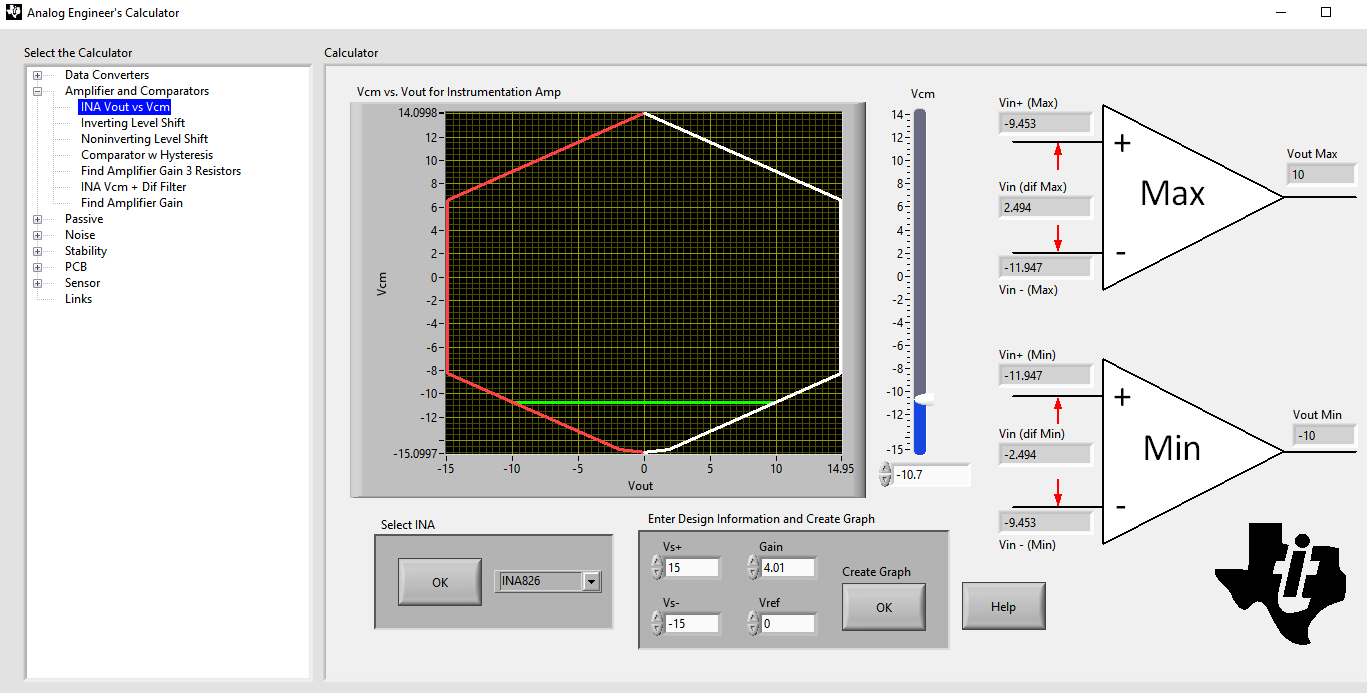This screenshot has height=693, width=1367.
Task: Expand the Data Converters category
Action: (37, 74)
